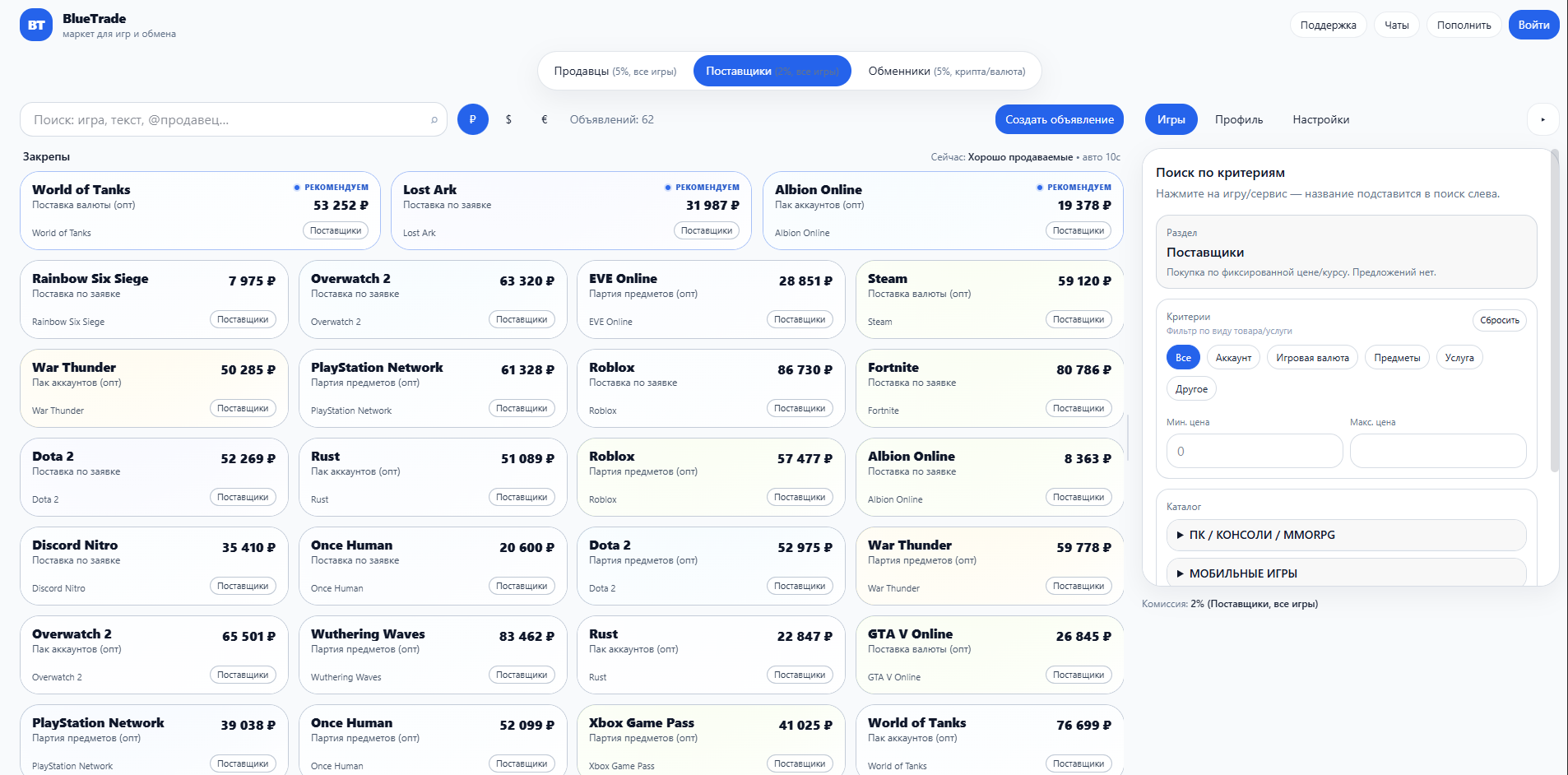
Task: Switch prices to euros (€)
Action: 544,119
